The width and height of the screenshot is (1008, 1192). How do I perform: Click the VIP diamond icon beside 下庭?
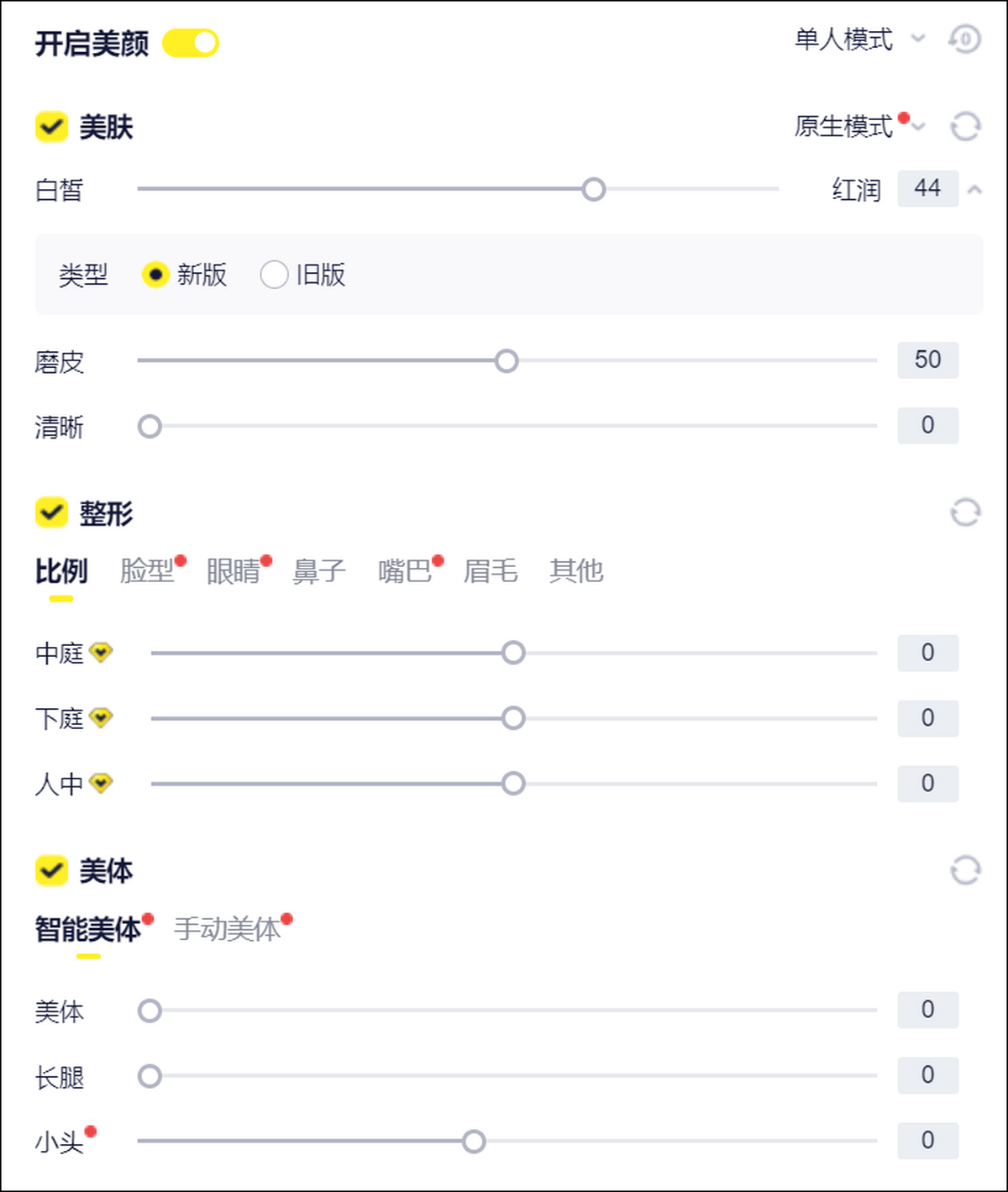[x=101, y=718]
